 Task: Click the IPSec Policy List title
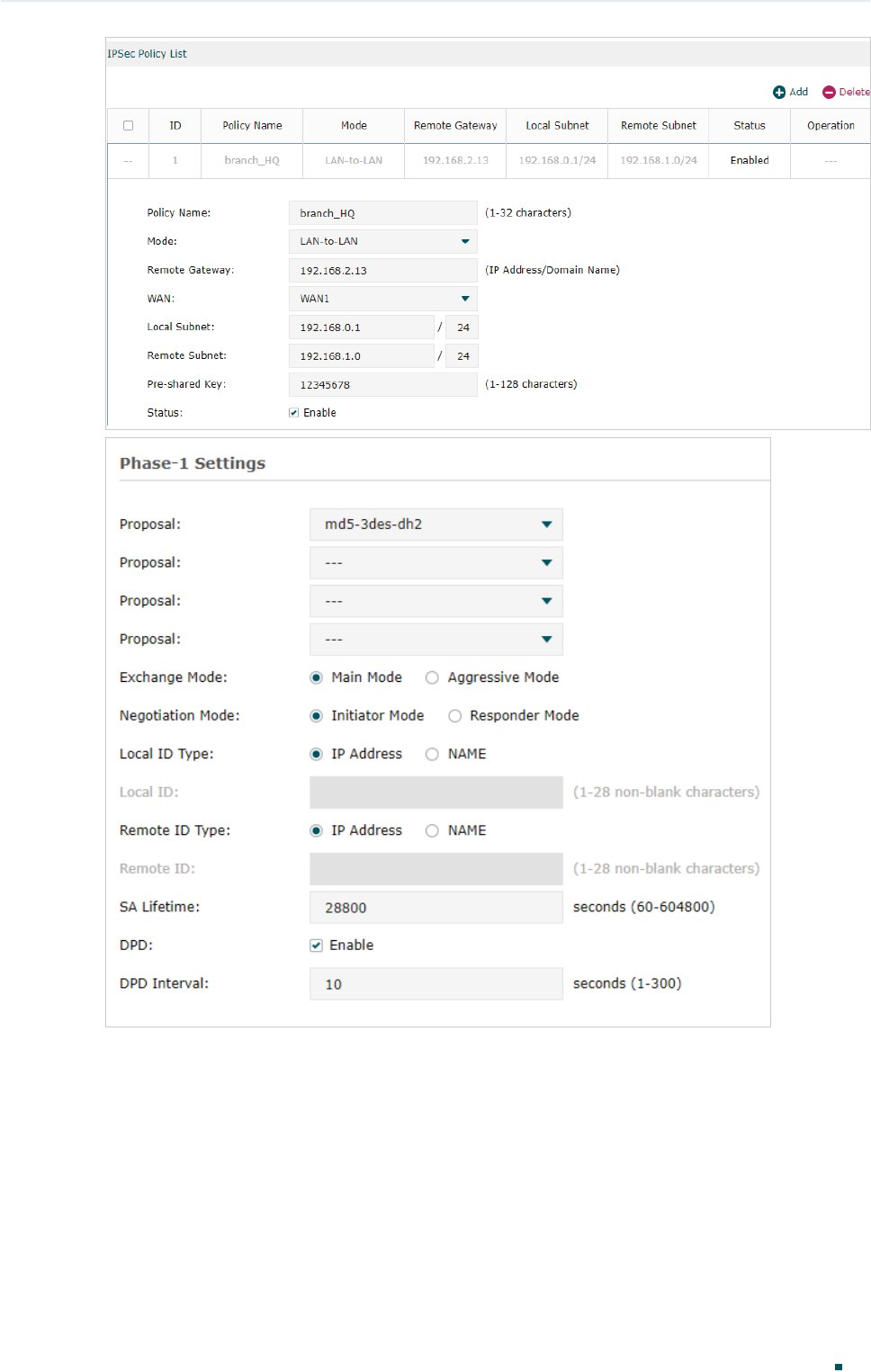[147, 54]
